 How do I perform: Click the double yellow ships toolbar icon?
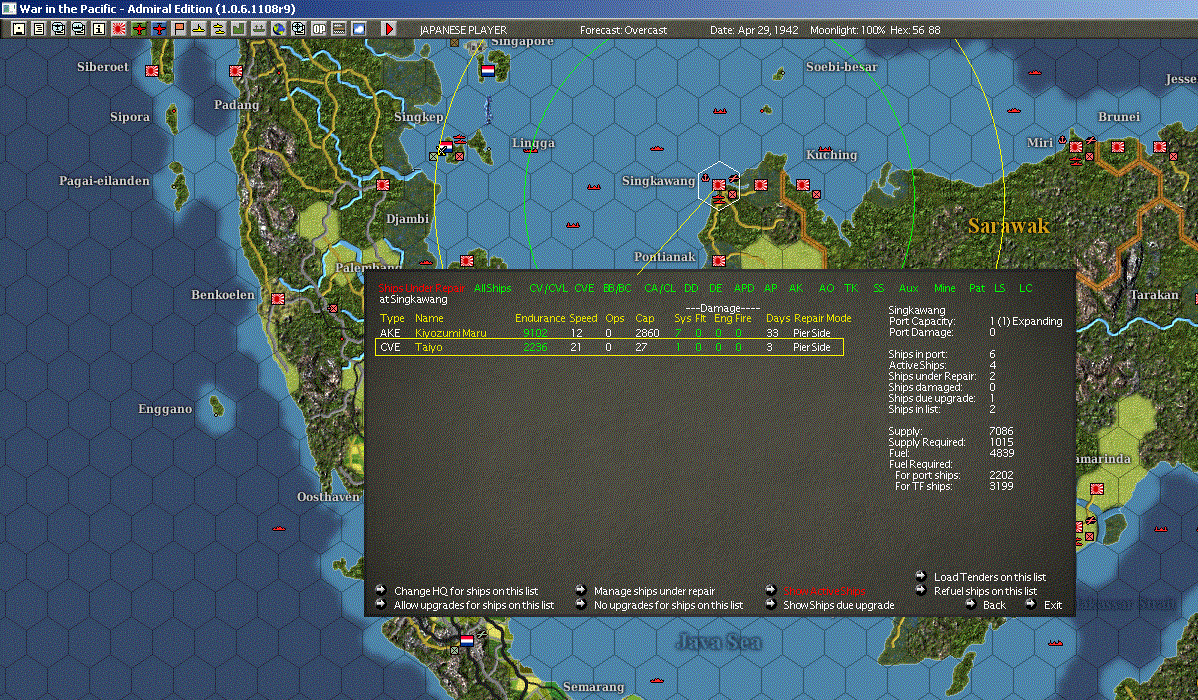tap(219, 29)
